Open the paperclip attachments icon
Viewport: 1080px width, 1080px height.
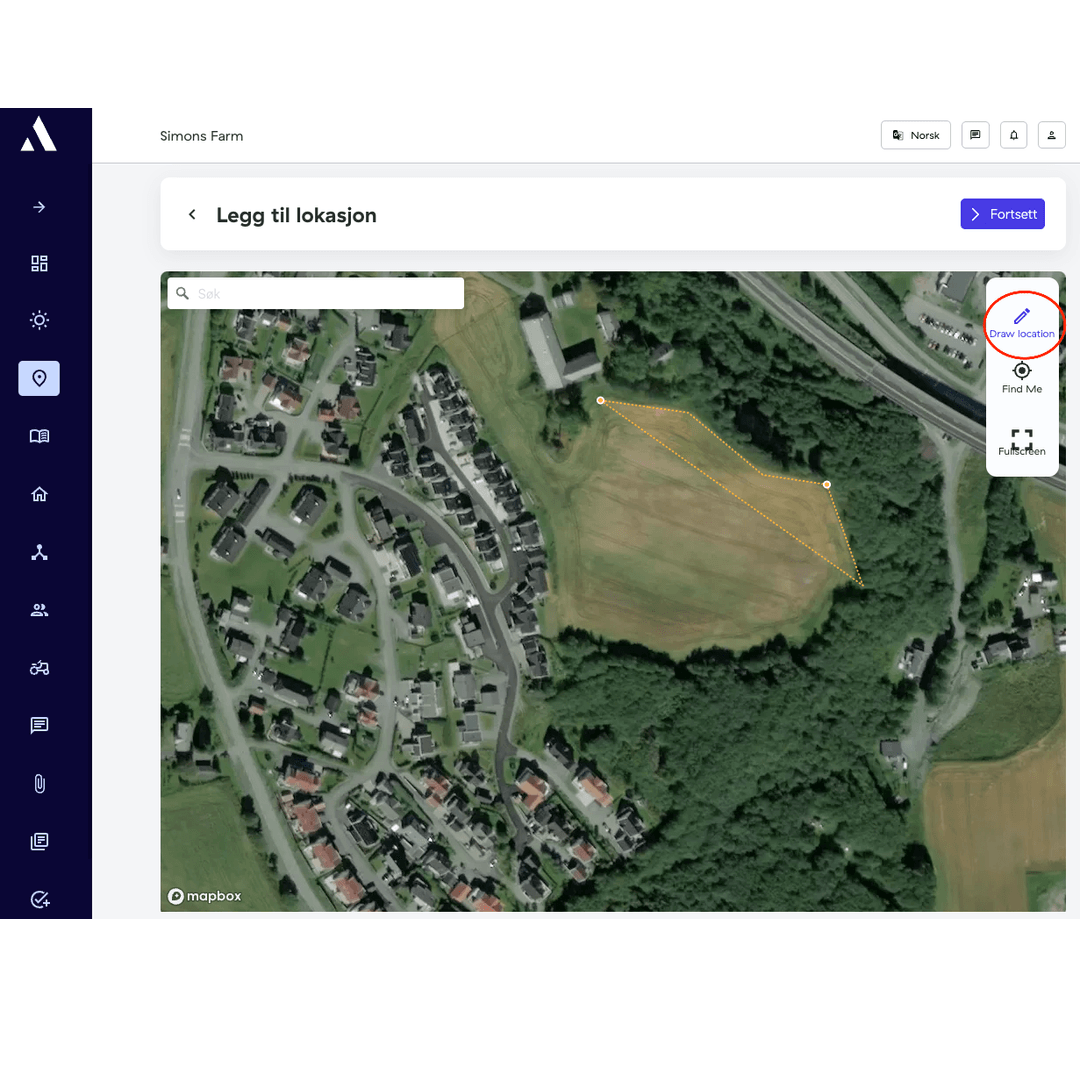[x=39, y=784]
